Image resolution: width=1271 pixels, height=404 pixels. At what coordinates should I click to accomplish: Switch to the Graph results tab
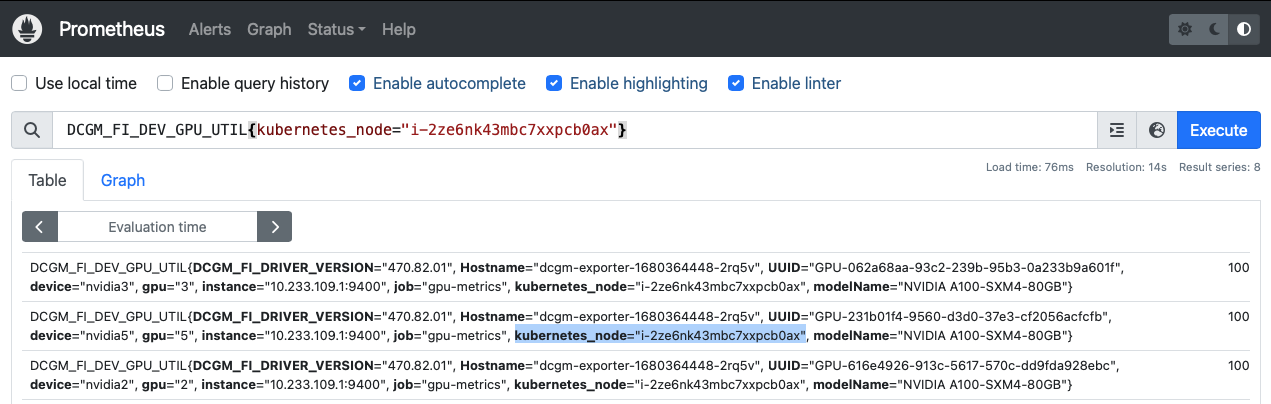[123, 180]
